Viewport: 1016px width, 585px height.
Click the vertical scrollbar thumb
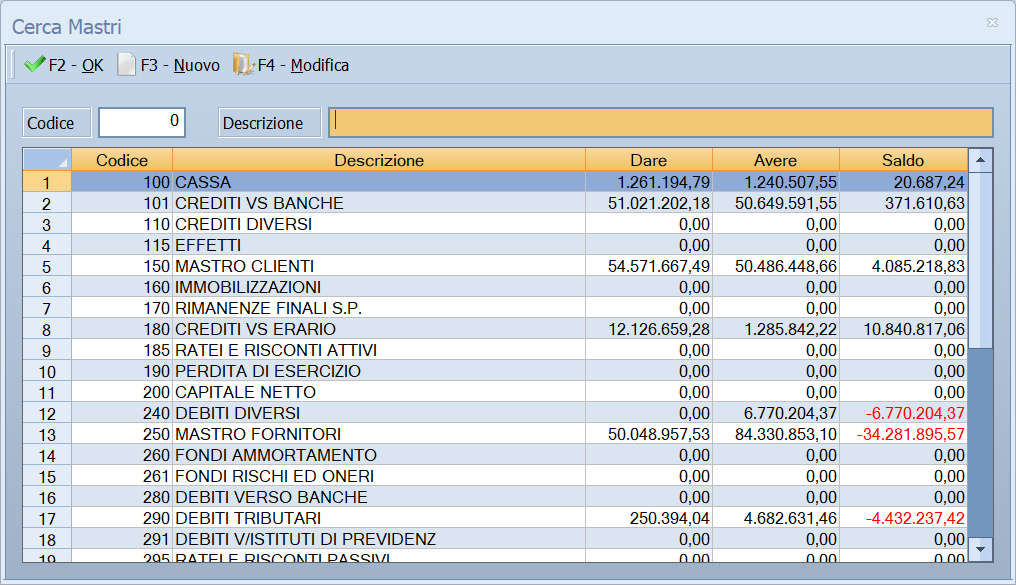(x=980, y=260)
